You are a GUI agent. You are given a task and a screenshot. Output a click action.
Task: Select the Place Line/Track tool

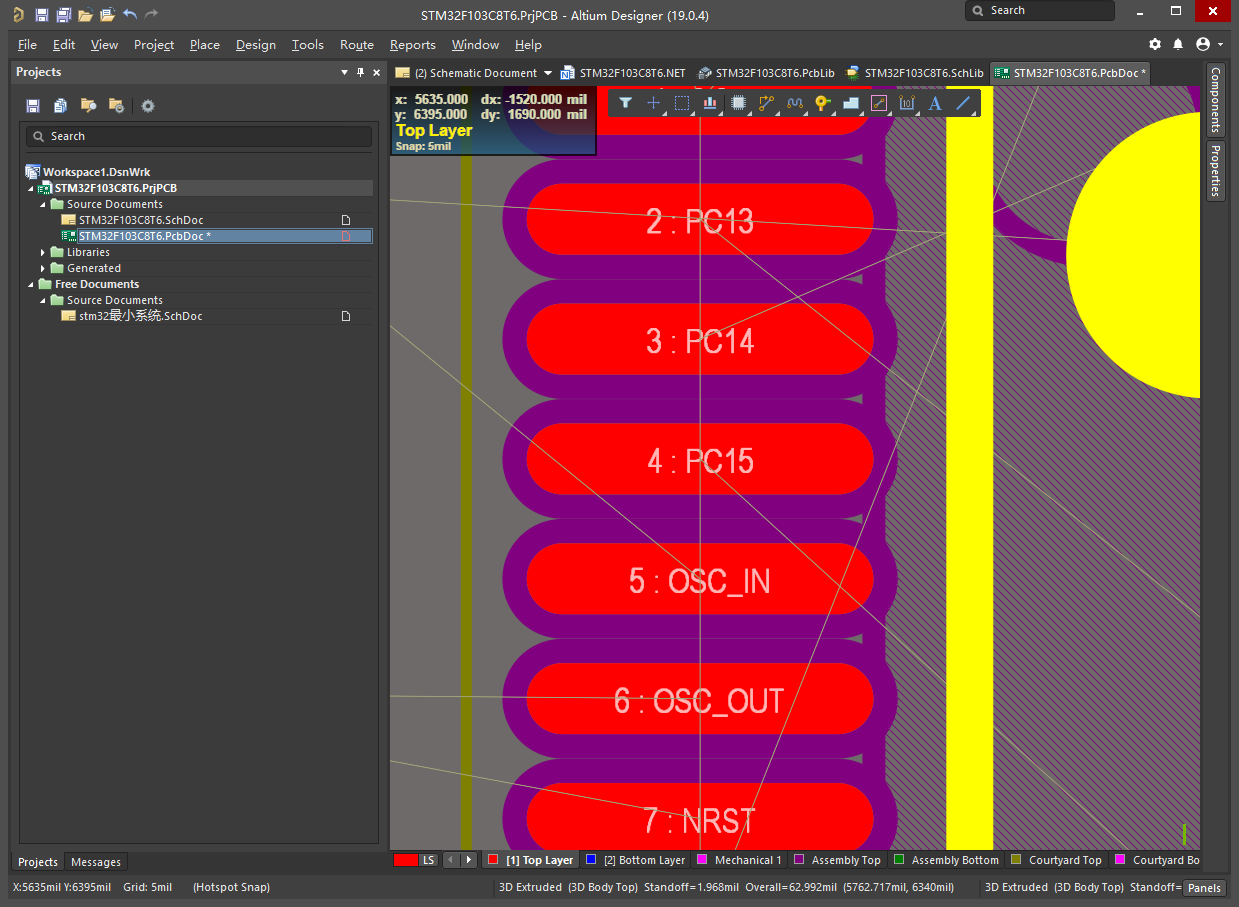(880, 103)
